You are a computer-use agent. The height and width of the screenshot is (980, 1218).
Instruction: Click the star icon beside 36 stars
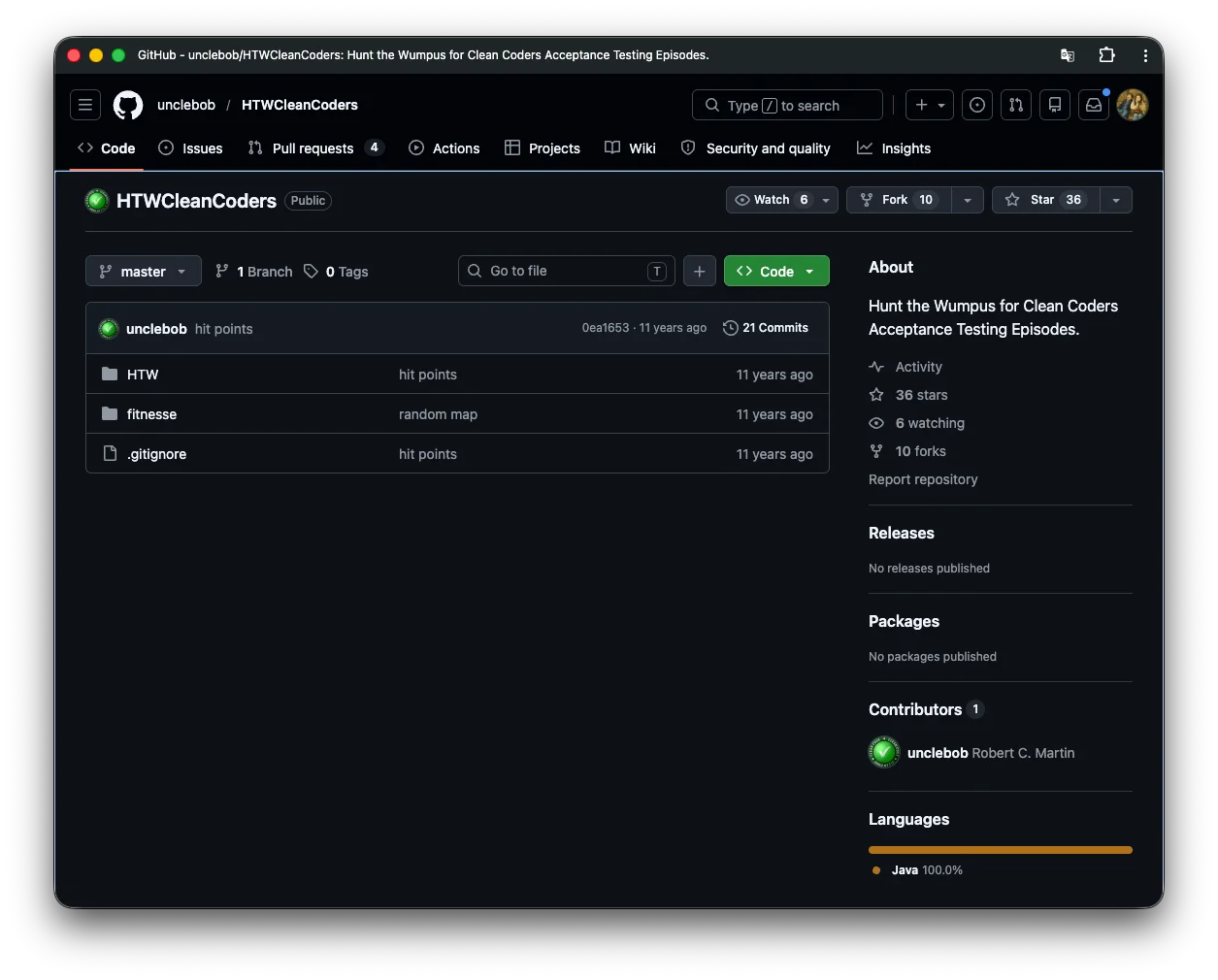876,395
